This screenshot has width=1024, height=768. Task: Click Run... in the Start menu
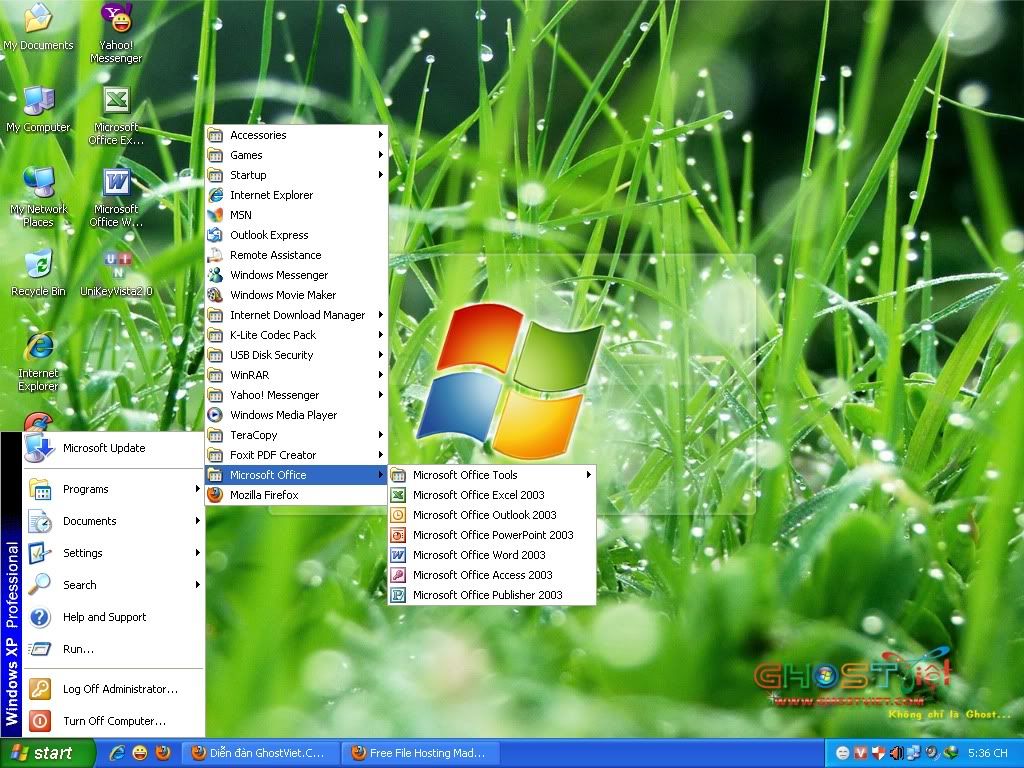(78, 649)
